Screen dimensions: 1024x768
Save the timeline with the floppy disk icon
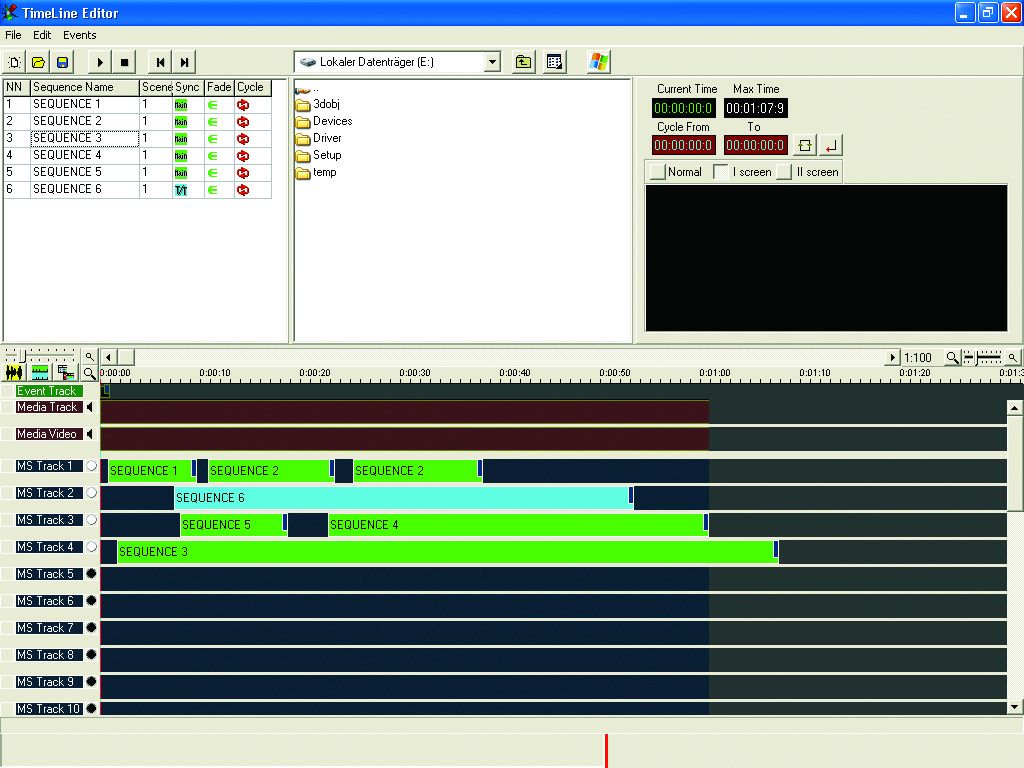click(x=63, y=63)
